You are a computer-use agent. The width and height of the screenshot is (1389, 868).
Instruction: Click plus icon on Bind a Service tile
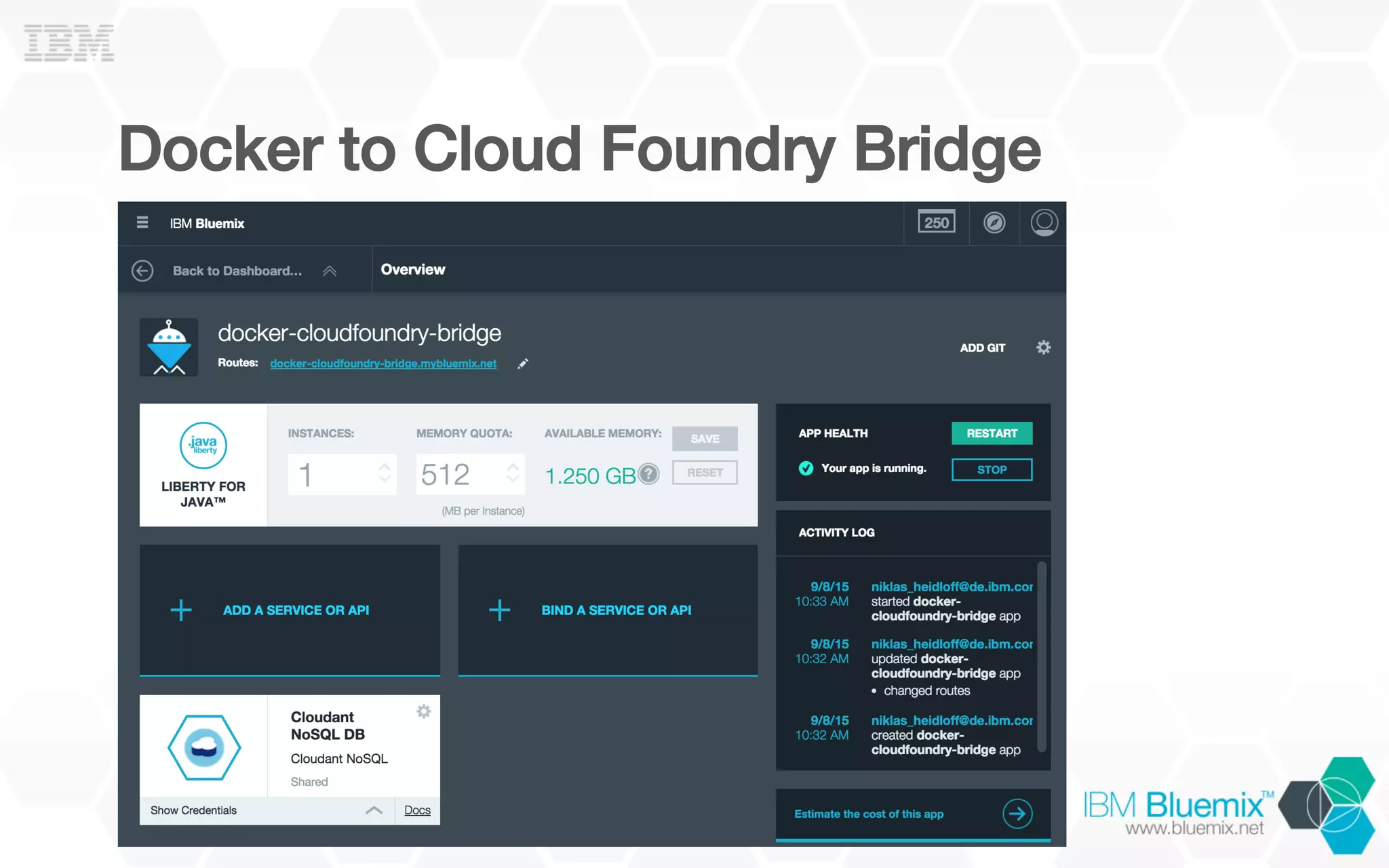click(x=500, y=610)
